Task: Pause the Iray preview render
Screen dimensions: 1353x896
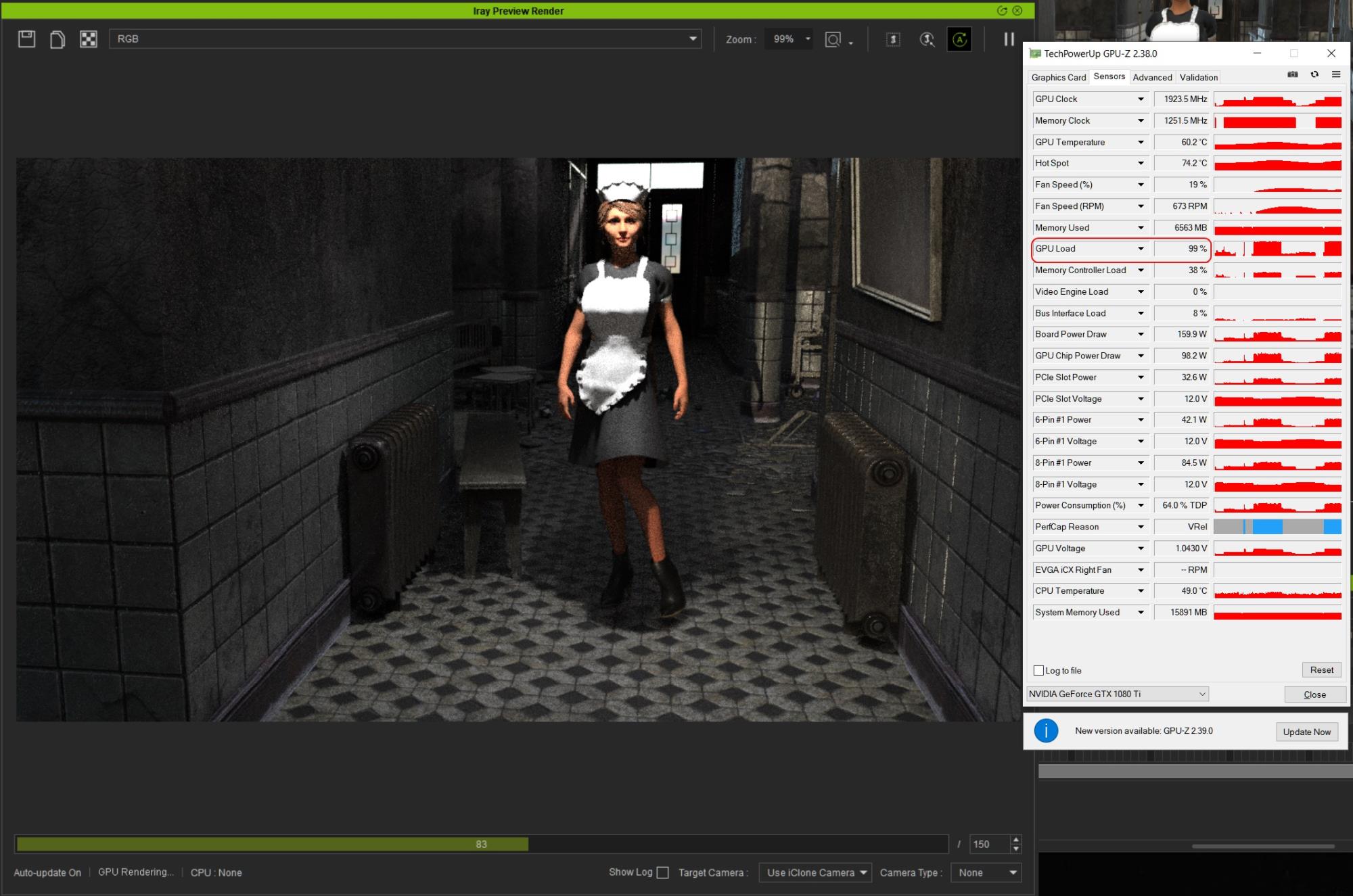Action: point(1009,39)
